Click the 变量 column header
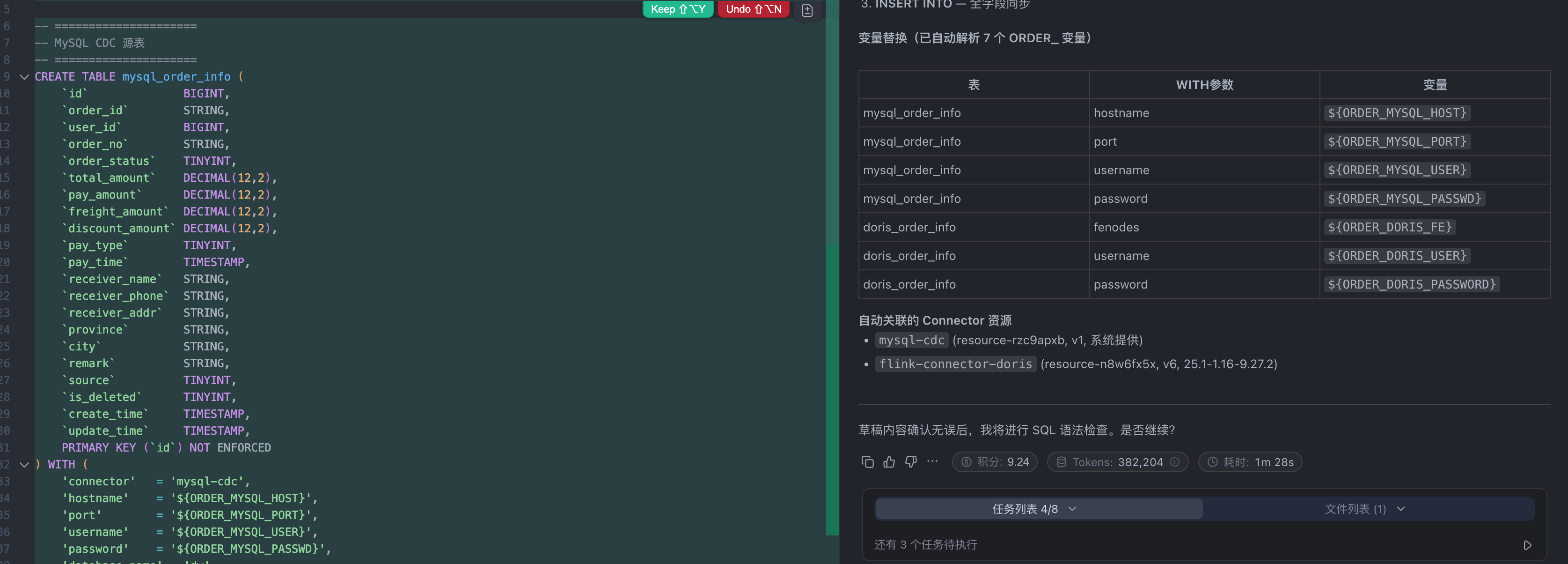Viewport: 1568px width, 564px height. pos(1435,85)
